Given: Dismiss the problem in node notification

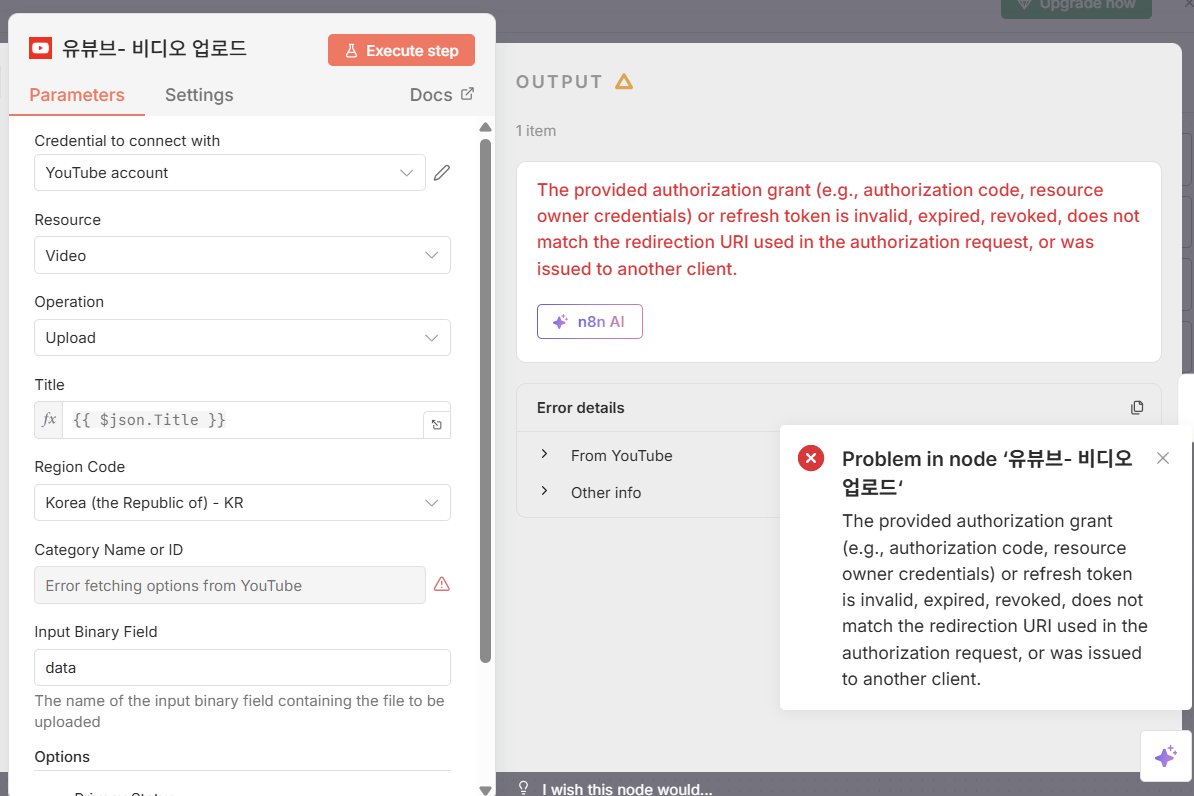Looking at the screenshot, I should (1162, 458).
